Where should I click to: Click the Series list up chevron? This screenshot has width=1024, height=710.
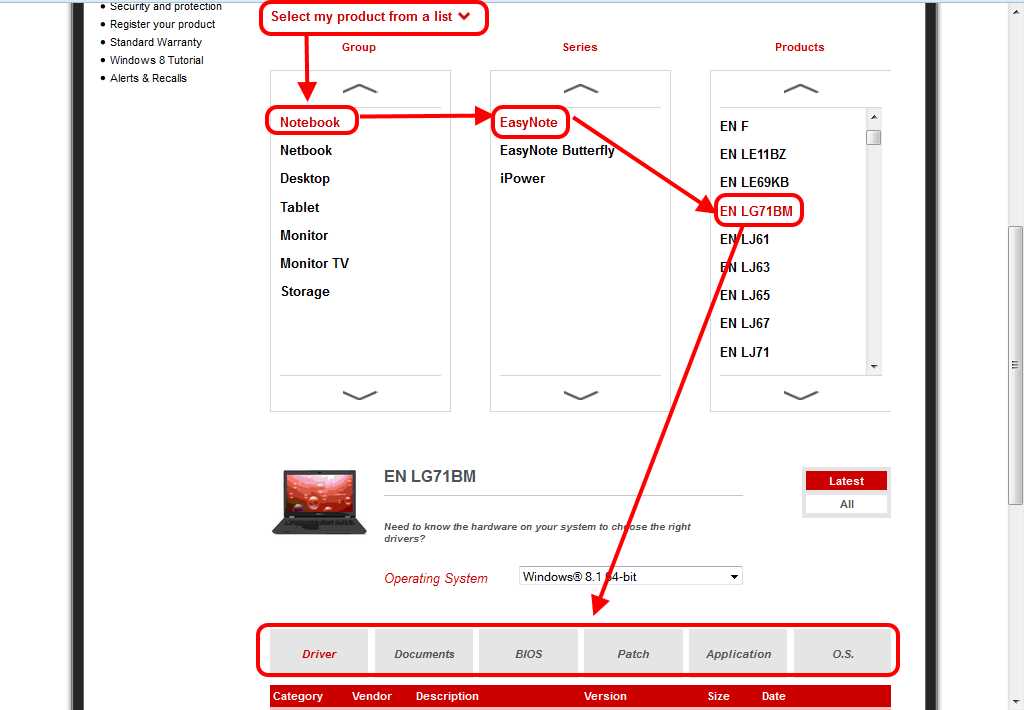point(581,88)
